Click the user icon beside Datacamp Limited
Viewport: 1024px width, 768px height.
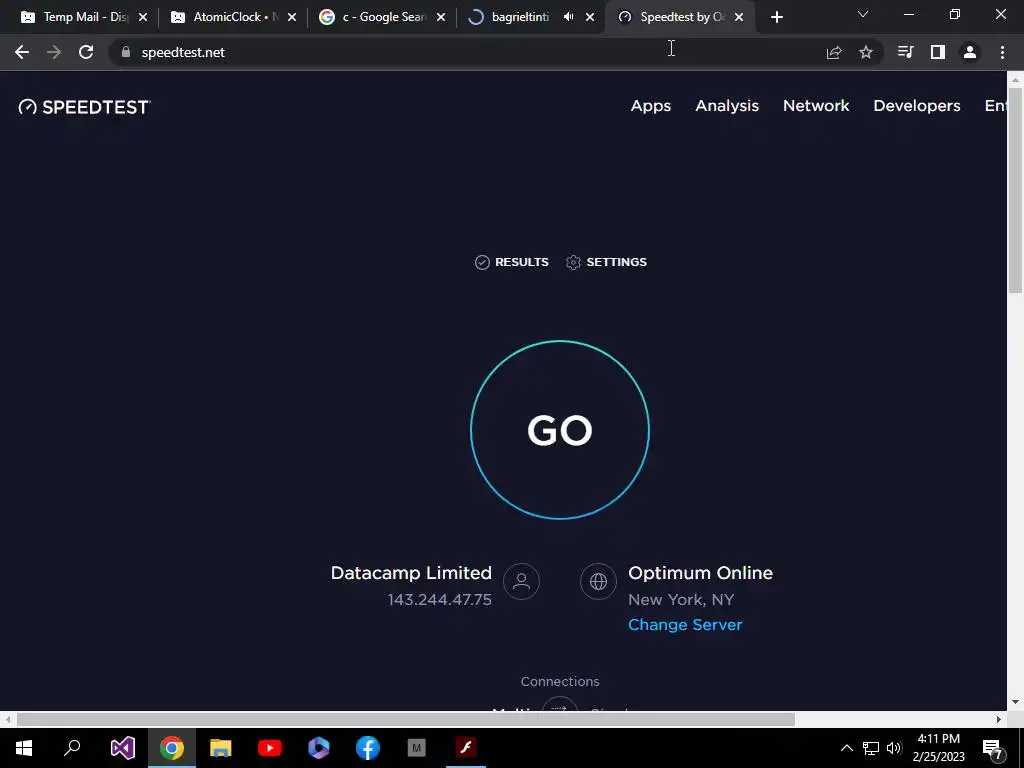pyautogui.click(x=521, y=581)
